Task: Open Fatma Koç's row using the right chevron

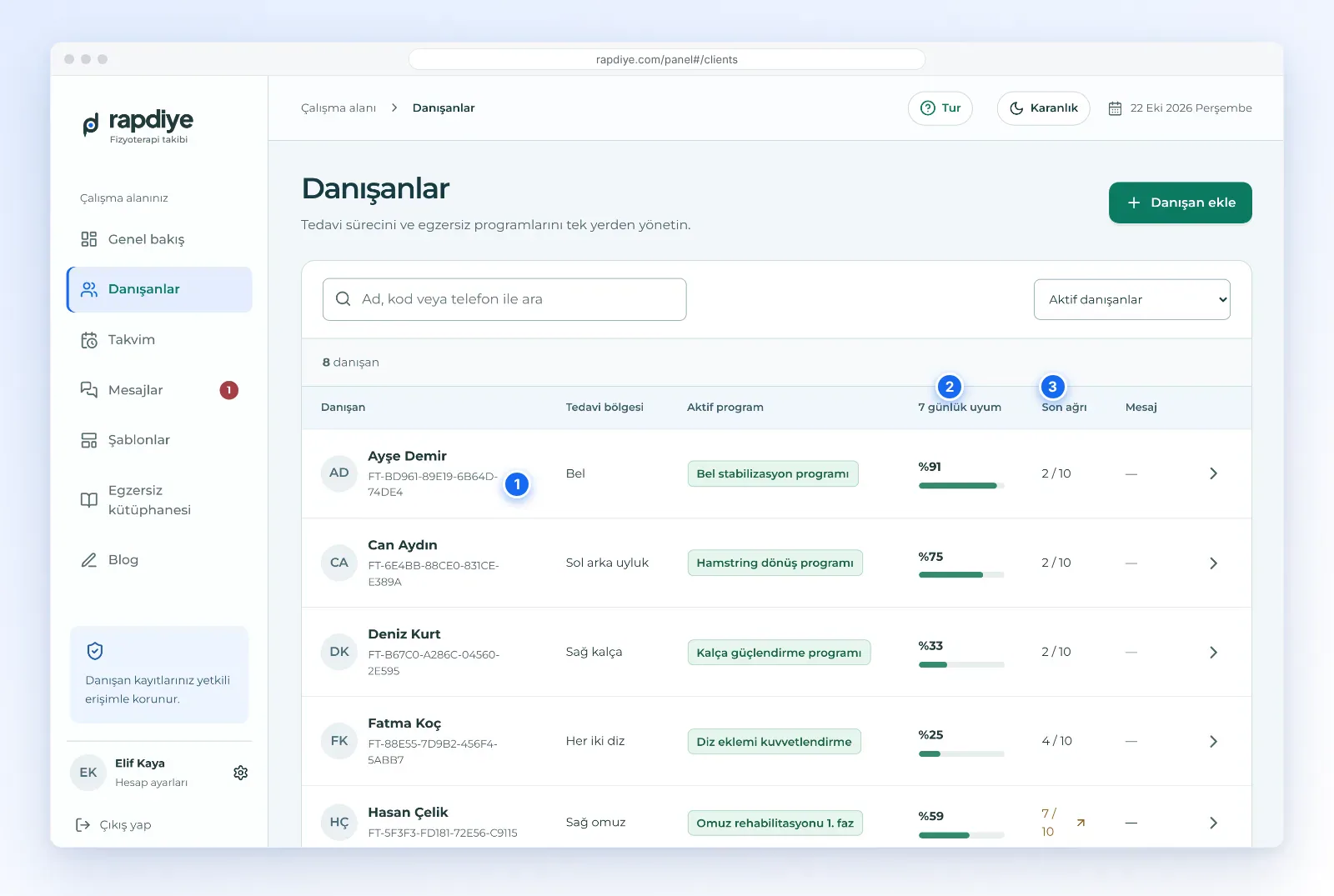Action: point(1213,742)
